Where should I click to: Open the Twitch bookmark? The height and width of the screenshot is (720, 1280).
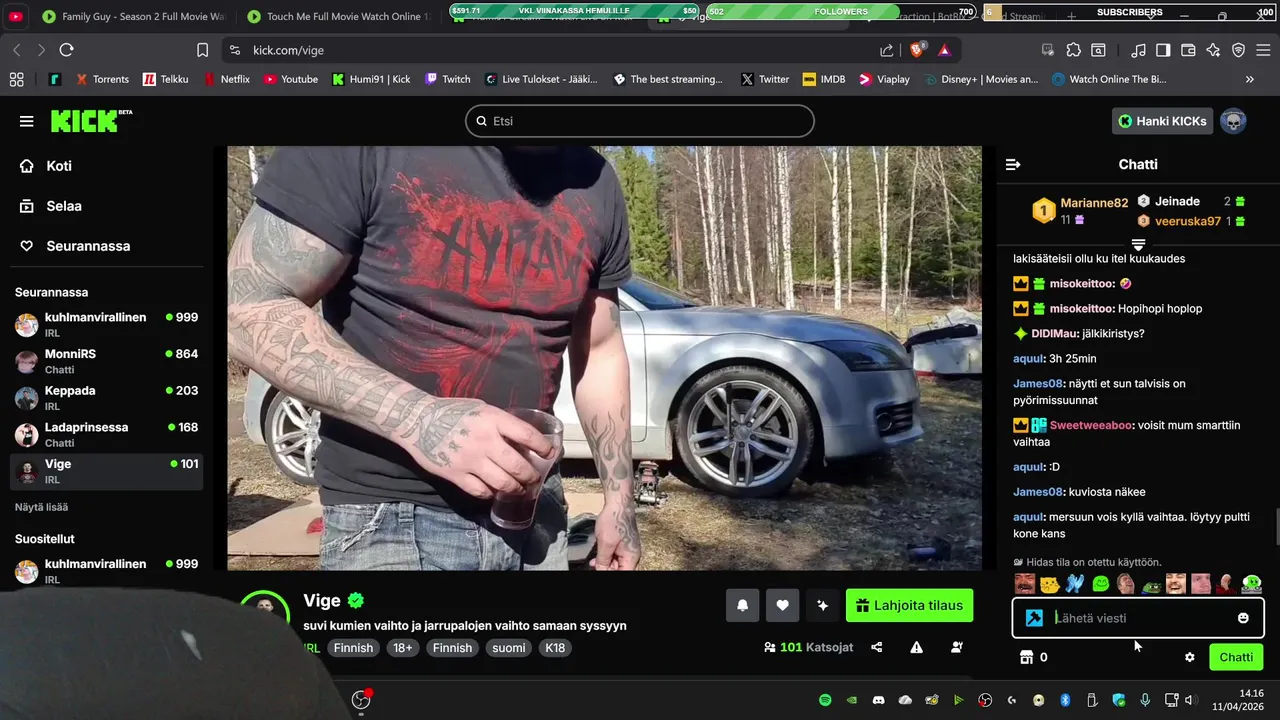447,79
